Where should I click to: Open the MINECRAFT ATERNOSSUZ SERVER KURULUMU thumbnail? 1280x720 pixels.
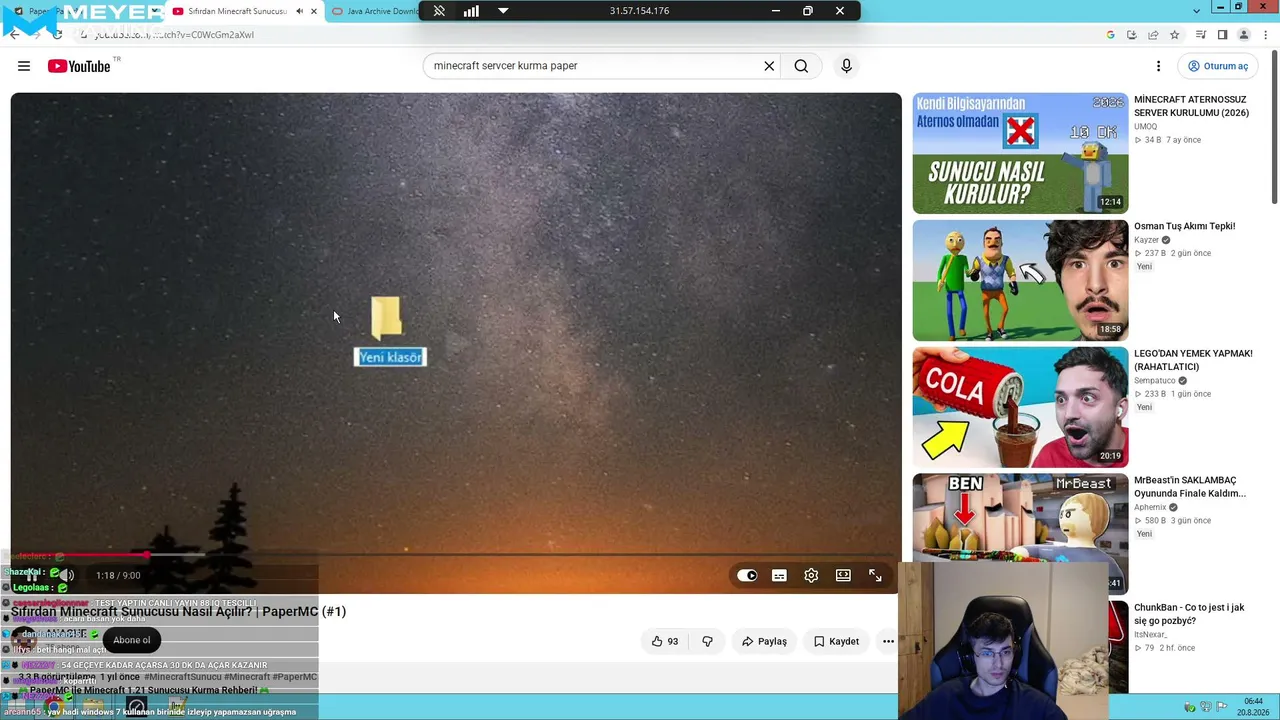tap(1020, 153)
